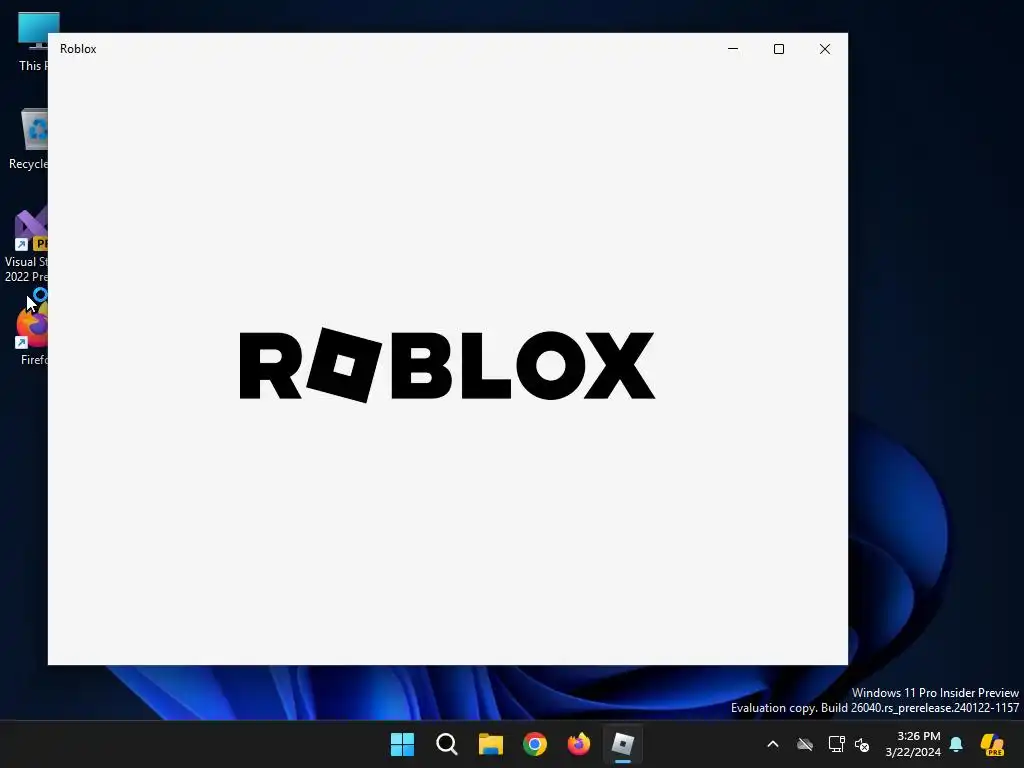Open network status tray icon
1024x768 pixels.
(836, 744)
